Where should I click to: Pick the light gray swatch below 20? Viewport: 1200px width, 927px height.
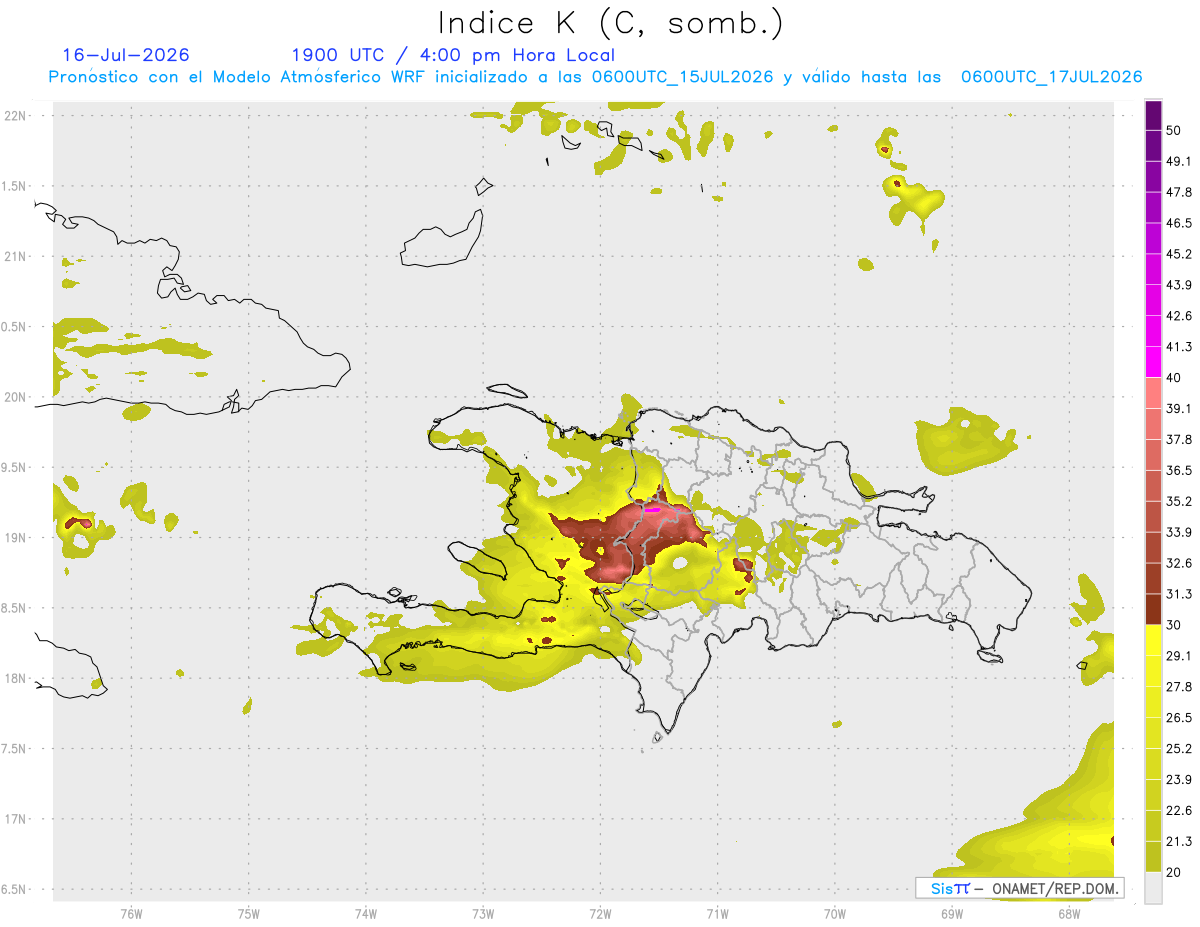click(x=1153, y=887)
